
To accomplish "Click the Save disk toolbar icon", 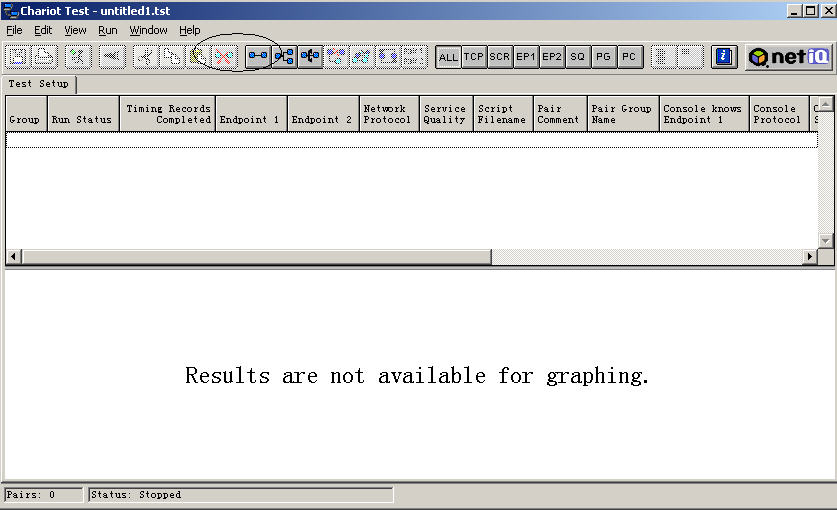I will (19, 57).
